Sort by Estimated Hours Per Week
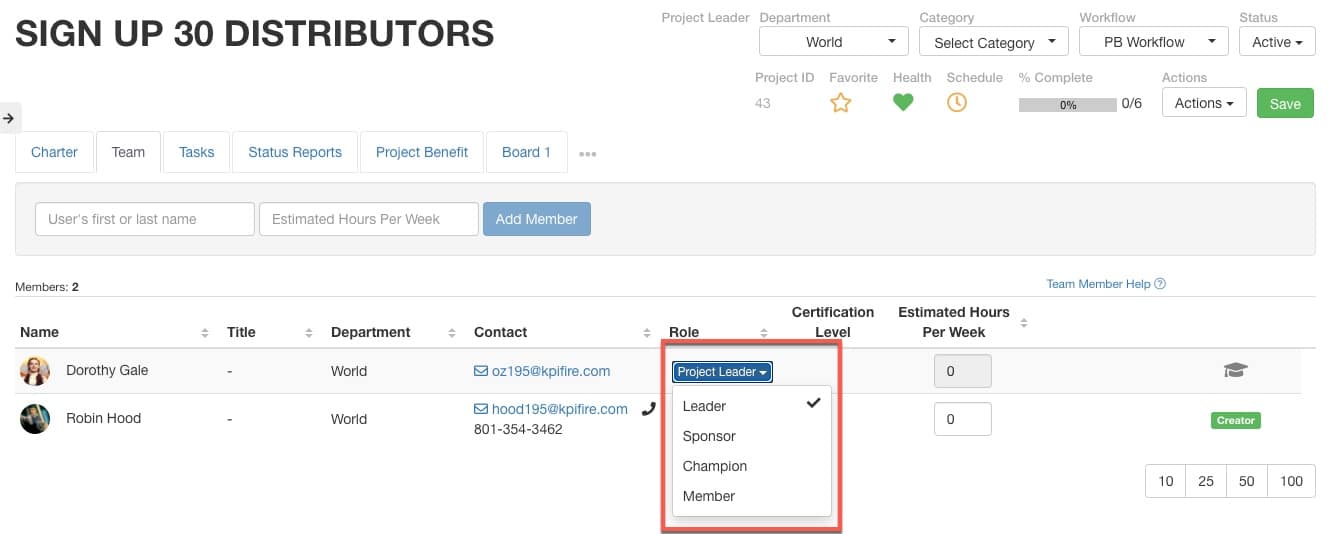The width and height of the screenshot is (1331, 534). point(1023,322)
